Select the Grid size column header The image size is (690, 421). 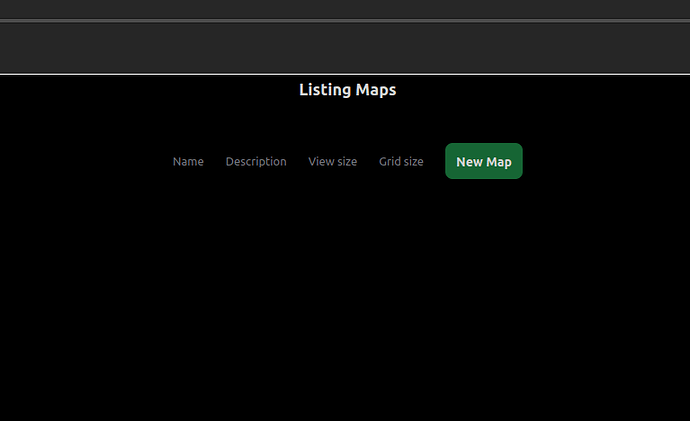[401, 161]
